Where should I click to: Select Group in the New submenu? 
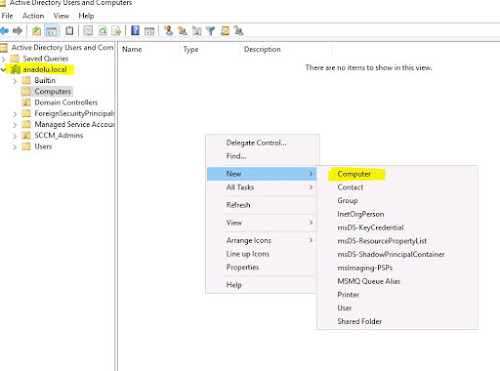pos(397,201)
